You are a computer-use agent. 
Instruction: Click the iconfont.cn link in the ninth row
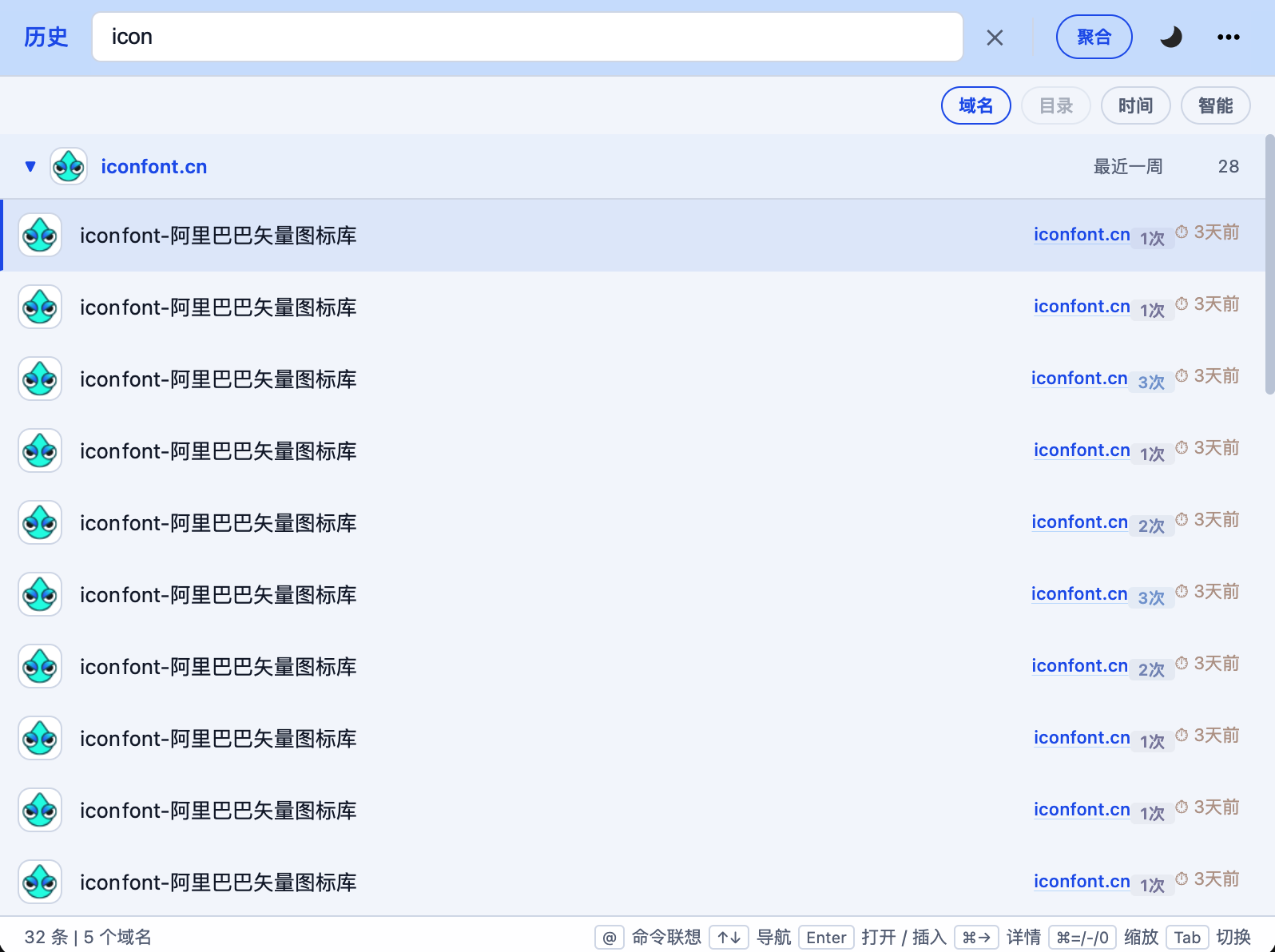tap(1082, 809)
